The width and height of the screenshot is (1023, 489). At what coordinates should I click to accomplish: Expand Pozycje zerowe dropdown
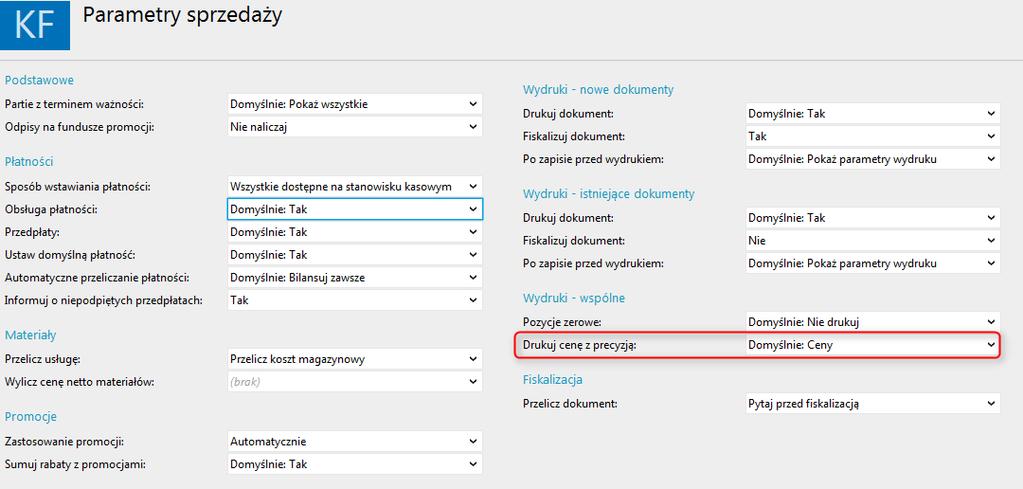coord(872,321)
